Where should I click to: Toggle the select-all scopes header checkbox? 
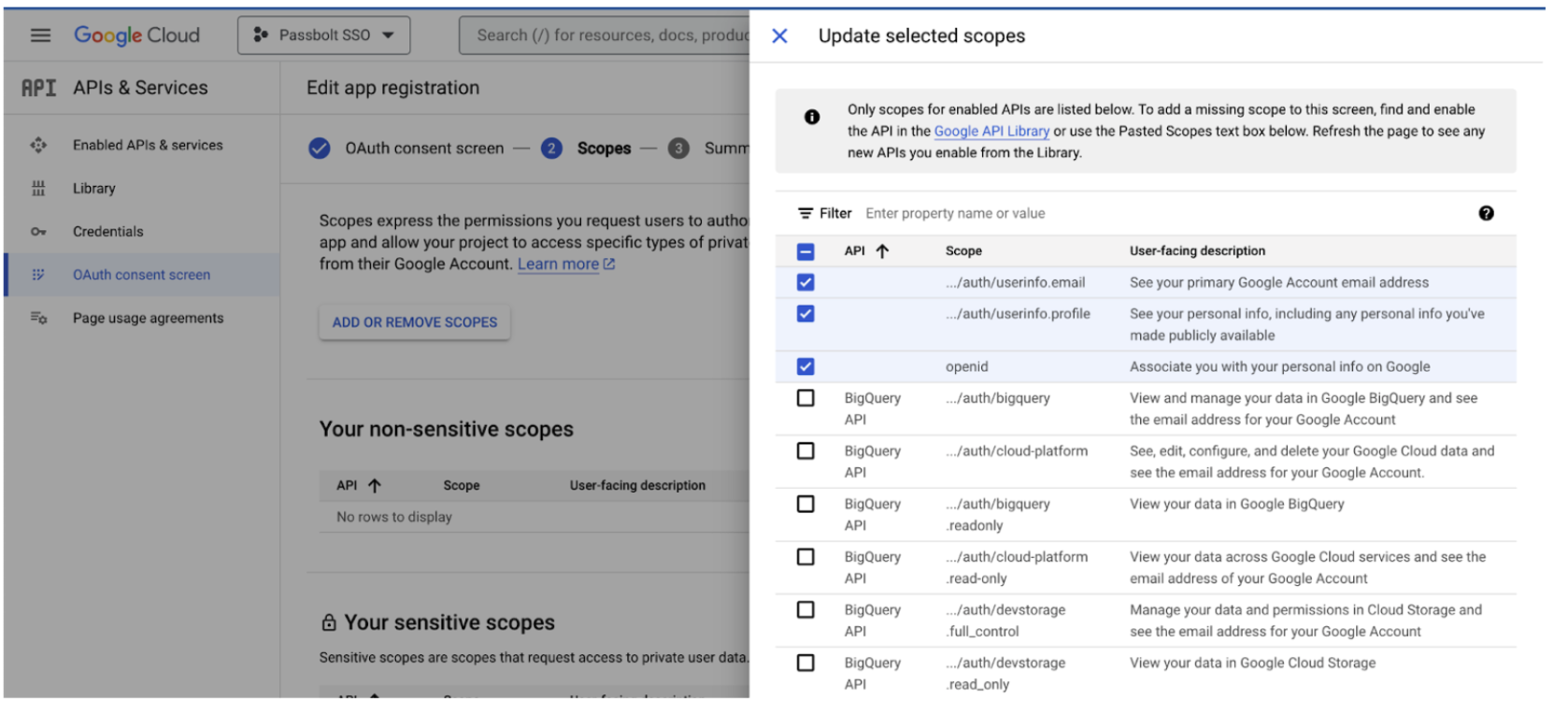click(x=805, y=250)
